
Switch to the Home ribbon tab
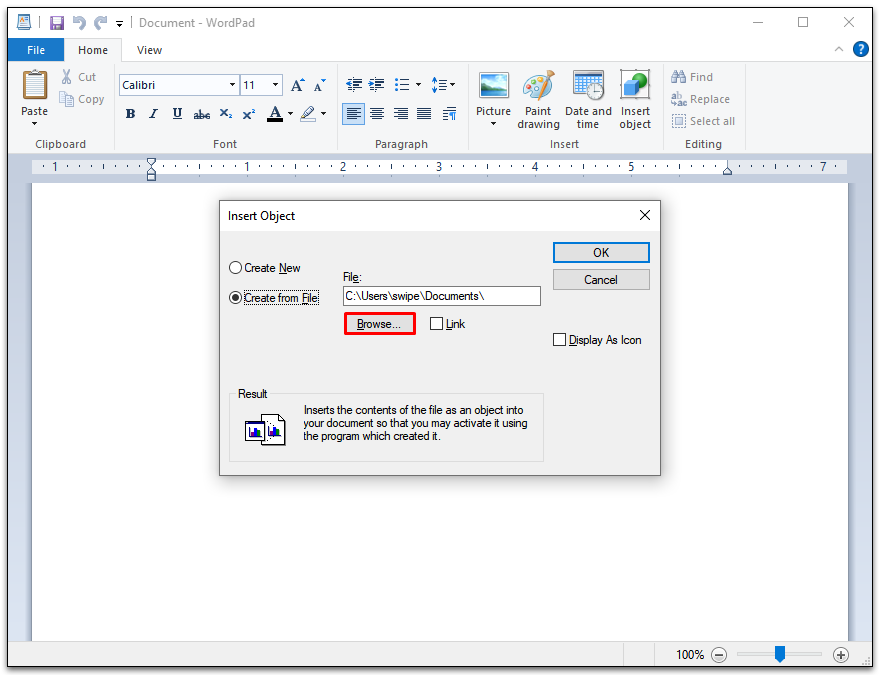[93, 50]
